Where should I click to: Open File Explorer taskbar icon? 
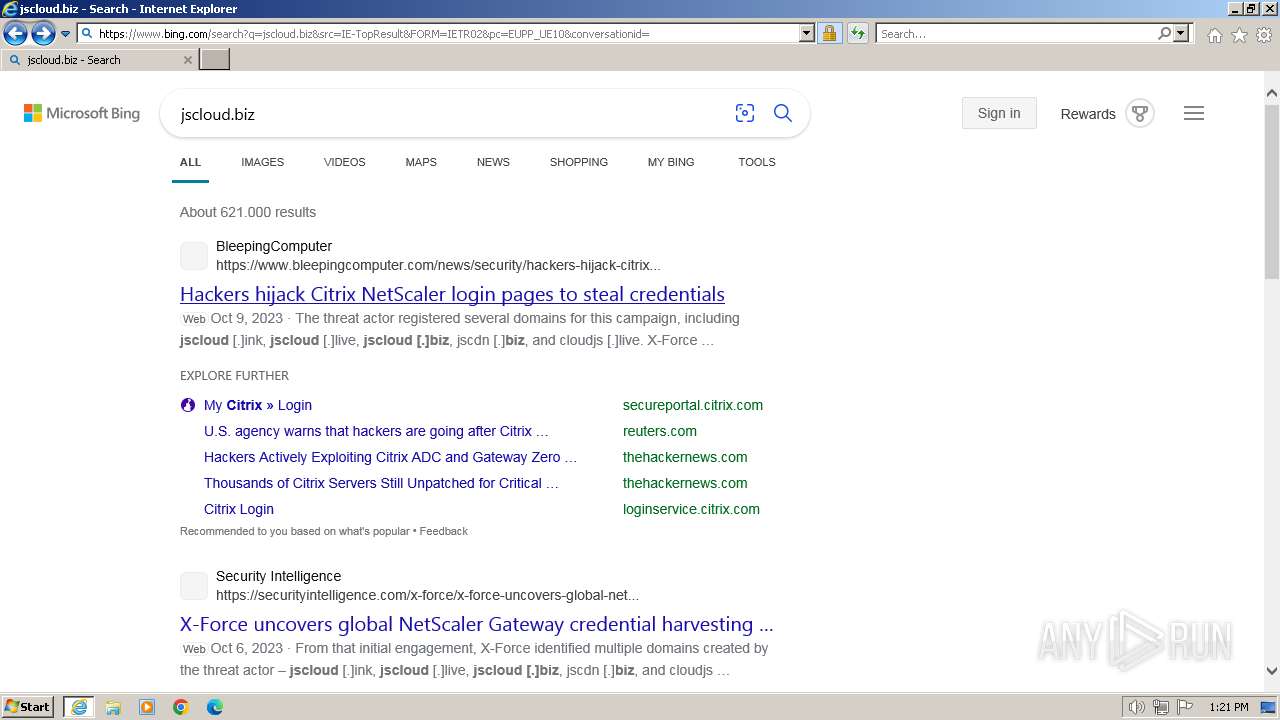tap(113, 707)
